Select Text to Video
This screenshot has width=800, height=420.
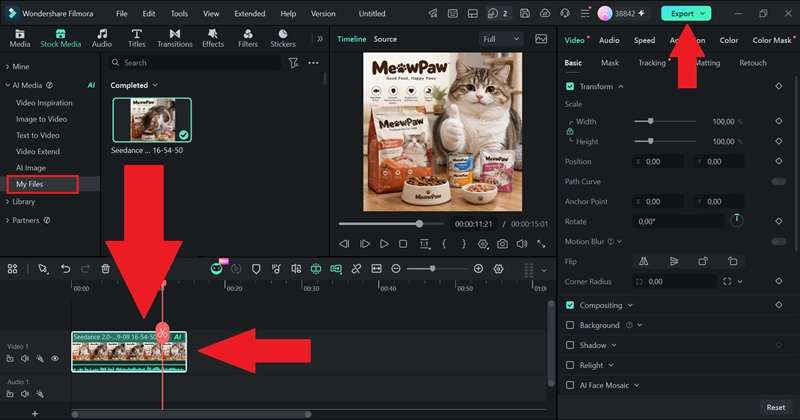click(x=38, y=135)
